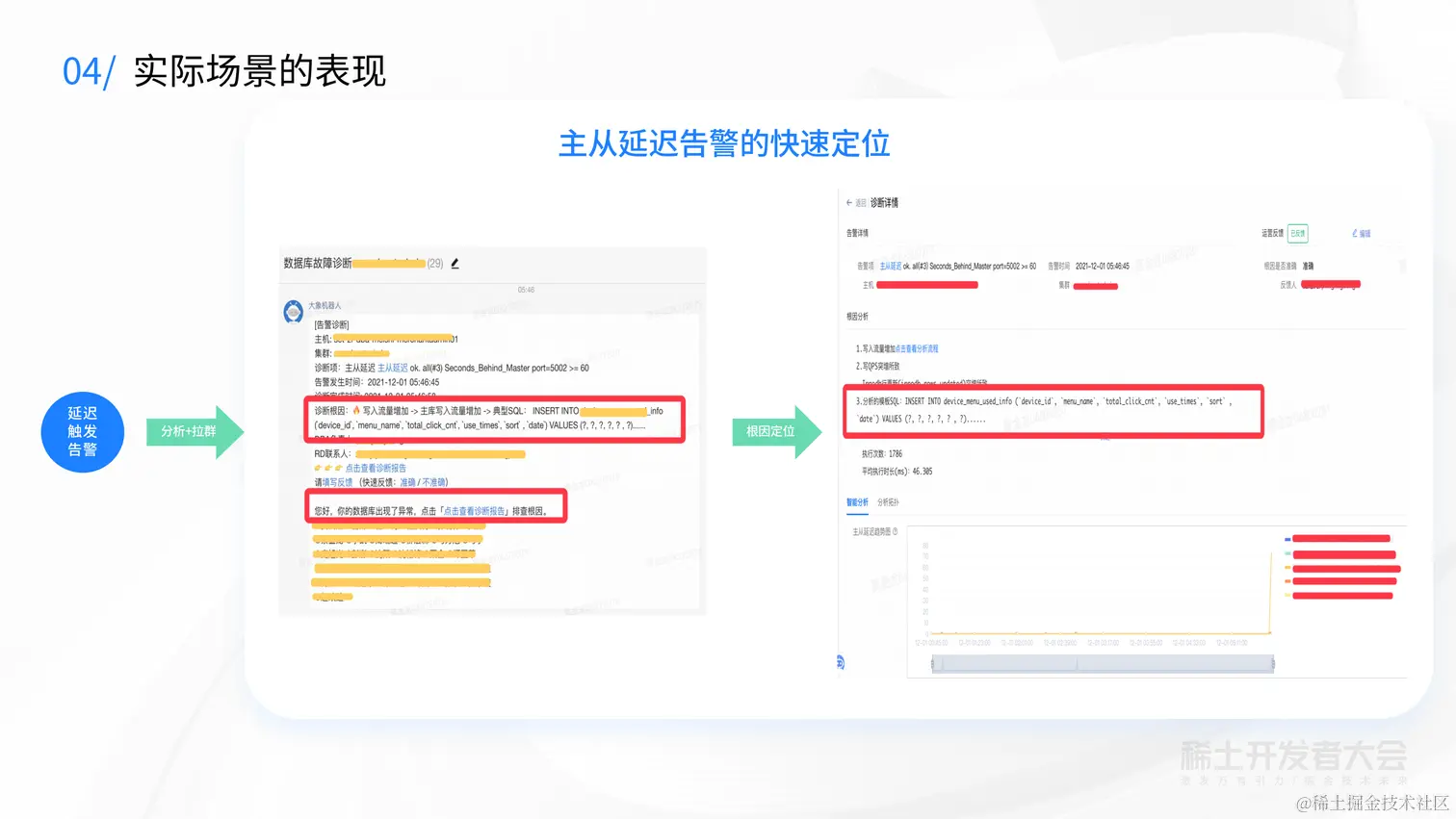Click the back arrow beside 诊断详情

click(849, 203)
